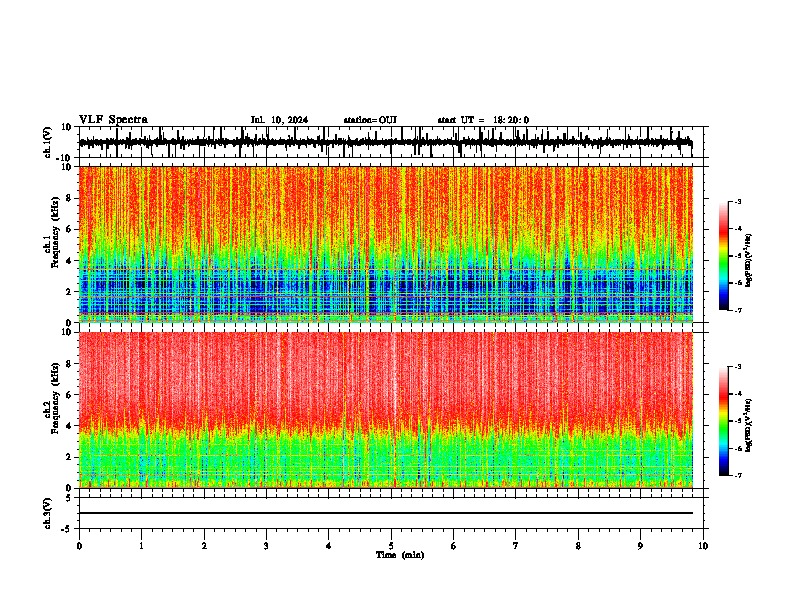Click time axis tick label '6'
This screenshot has width=792, height=612.
coord(454,546)
